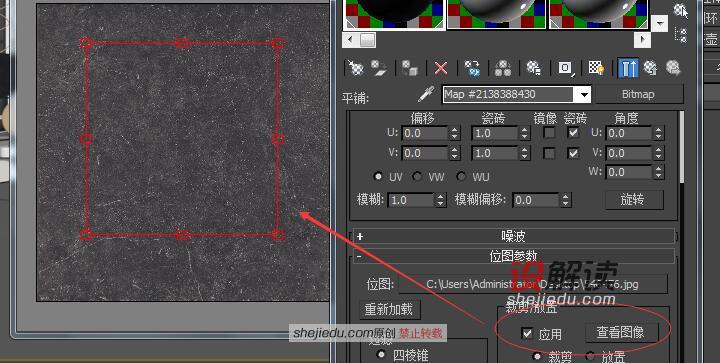Select the black sample sphere slot
This screenshot has height=363, width=720.
click(394, 14)
